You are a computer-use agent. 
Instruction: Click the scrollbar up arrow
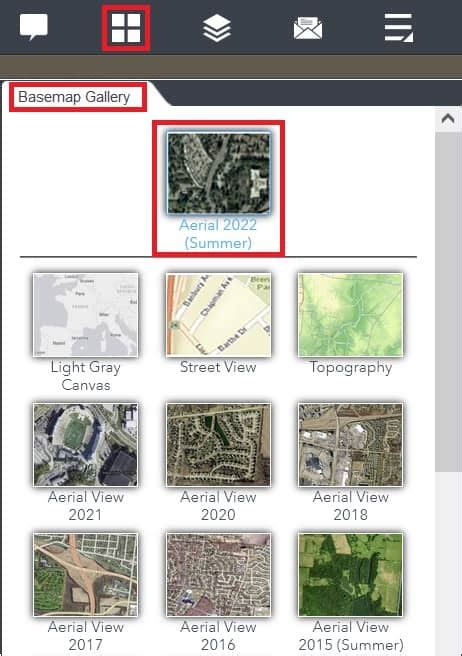[x=448, y=119]
